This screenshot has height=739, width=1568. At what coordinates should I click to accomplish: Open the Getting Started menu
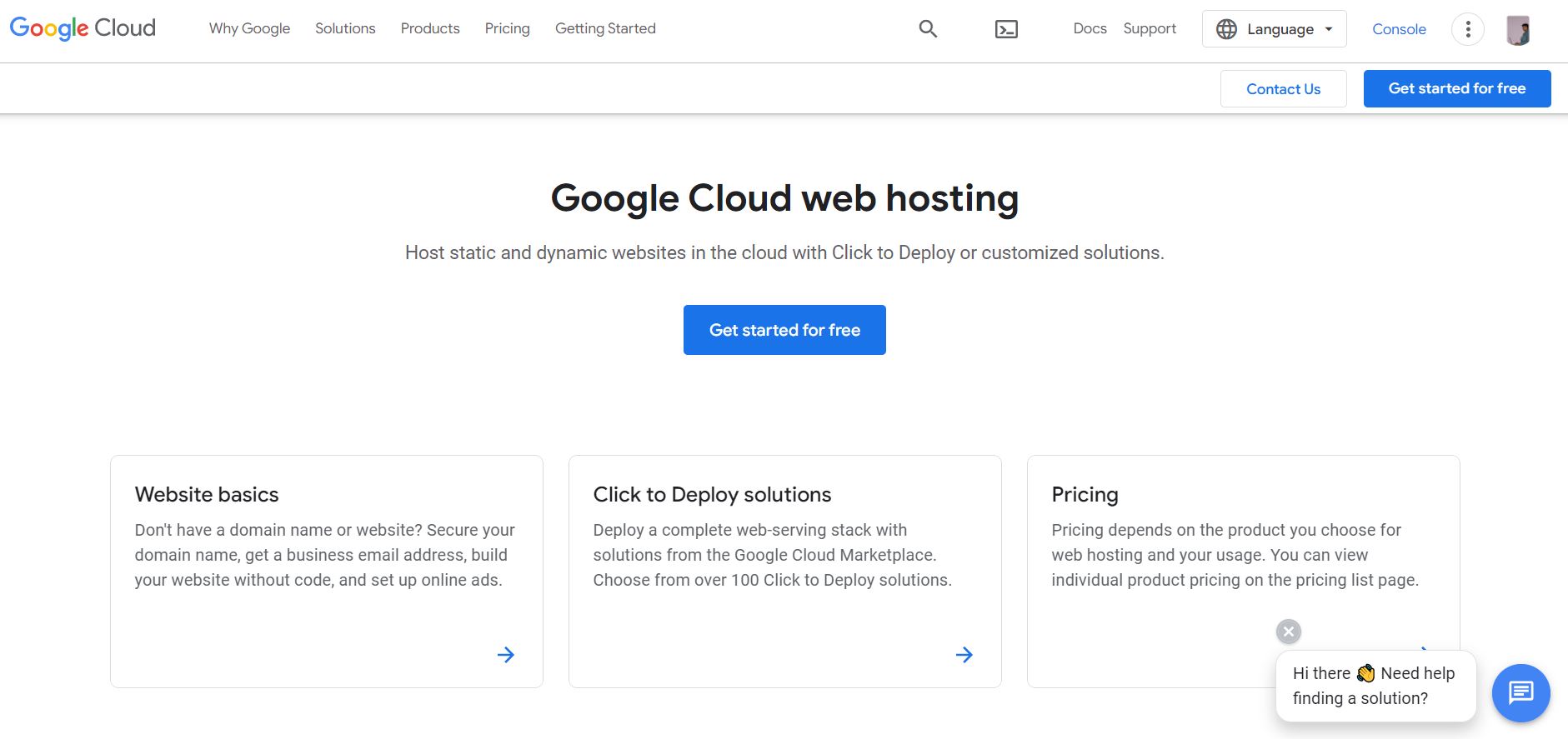(x=605, y=28)
